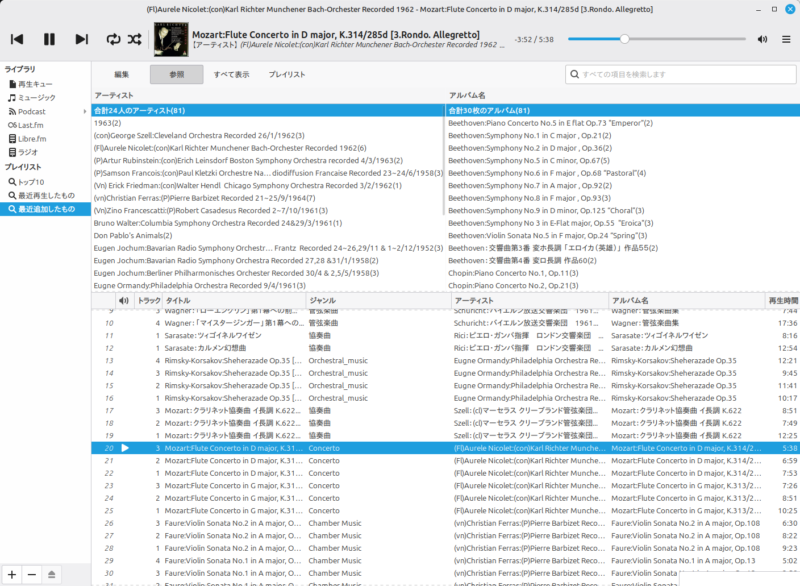Skip to the previous track

[17, 39]
